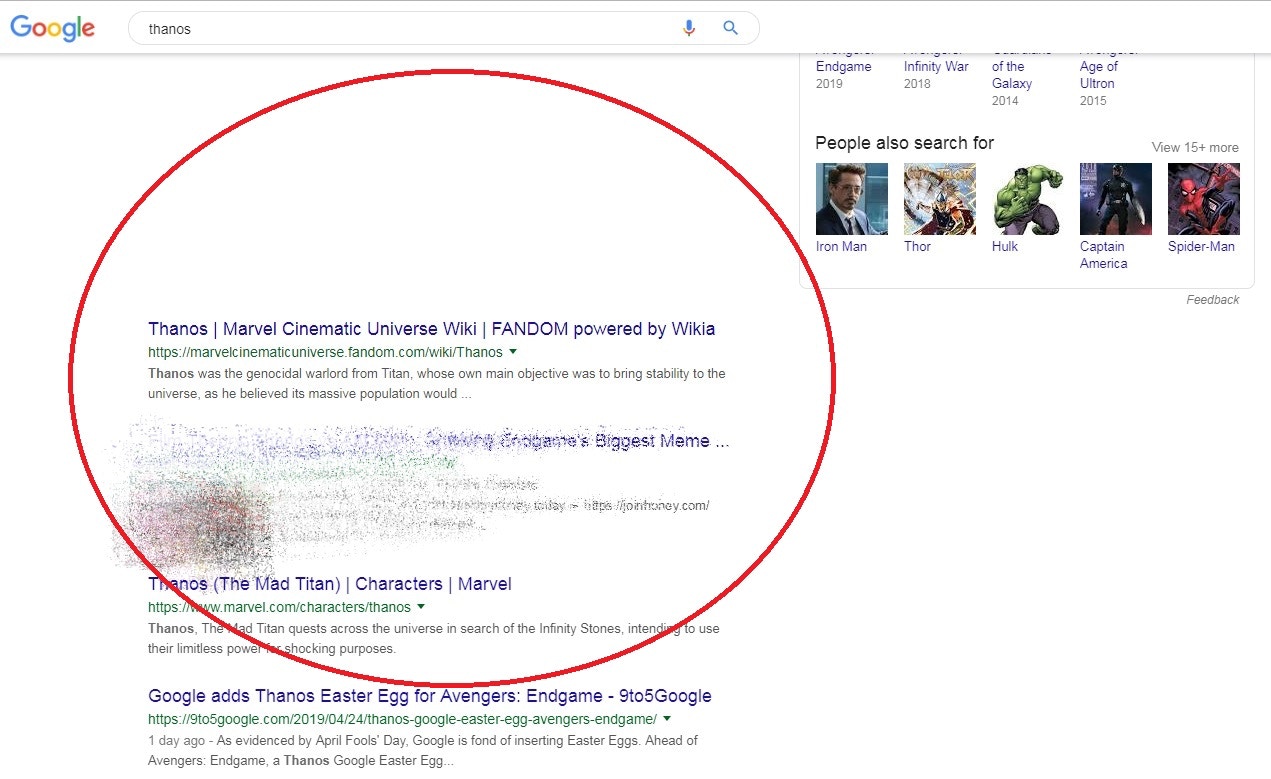This screenshot has width=1271, height=779.
Task: Open the Thor thumbnail image
Action: point(939,199)
